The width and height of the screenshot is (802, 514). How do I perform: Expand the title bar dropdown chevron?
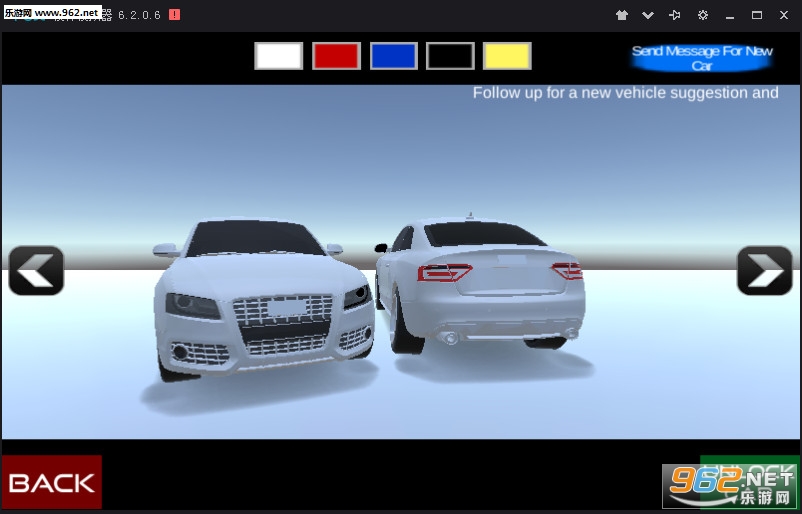648,15
